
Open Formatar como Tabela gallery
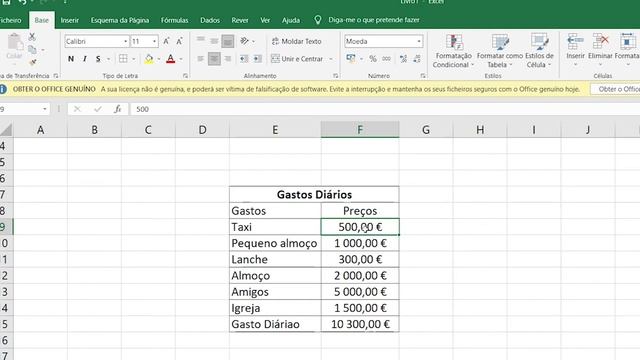(x=500, y=51)
